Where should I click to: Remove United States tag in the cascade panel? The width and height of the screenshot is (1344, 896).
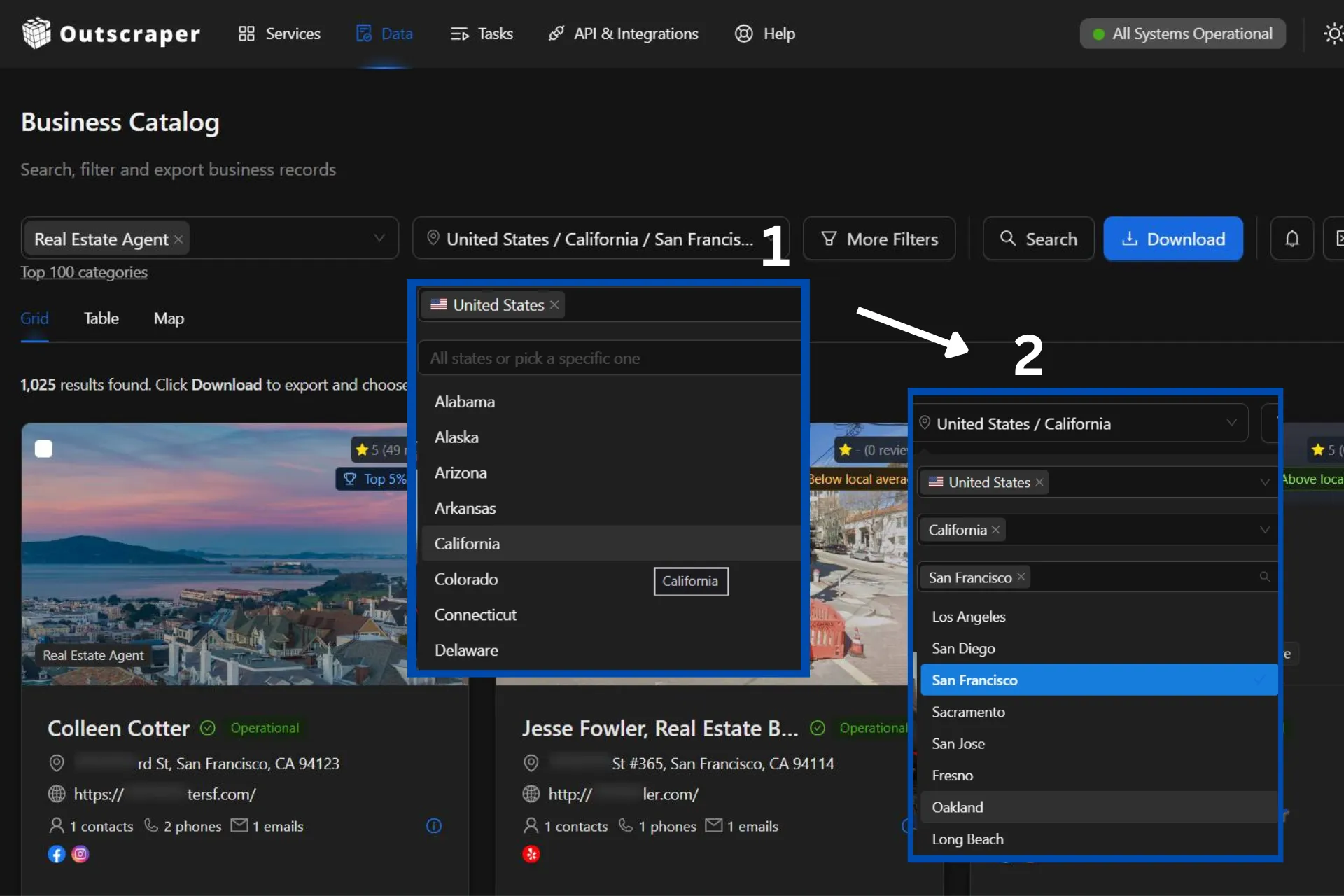[554, 304]
